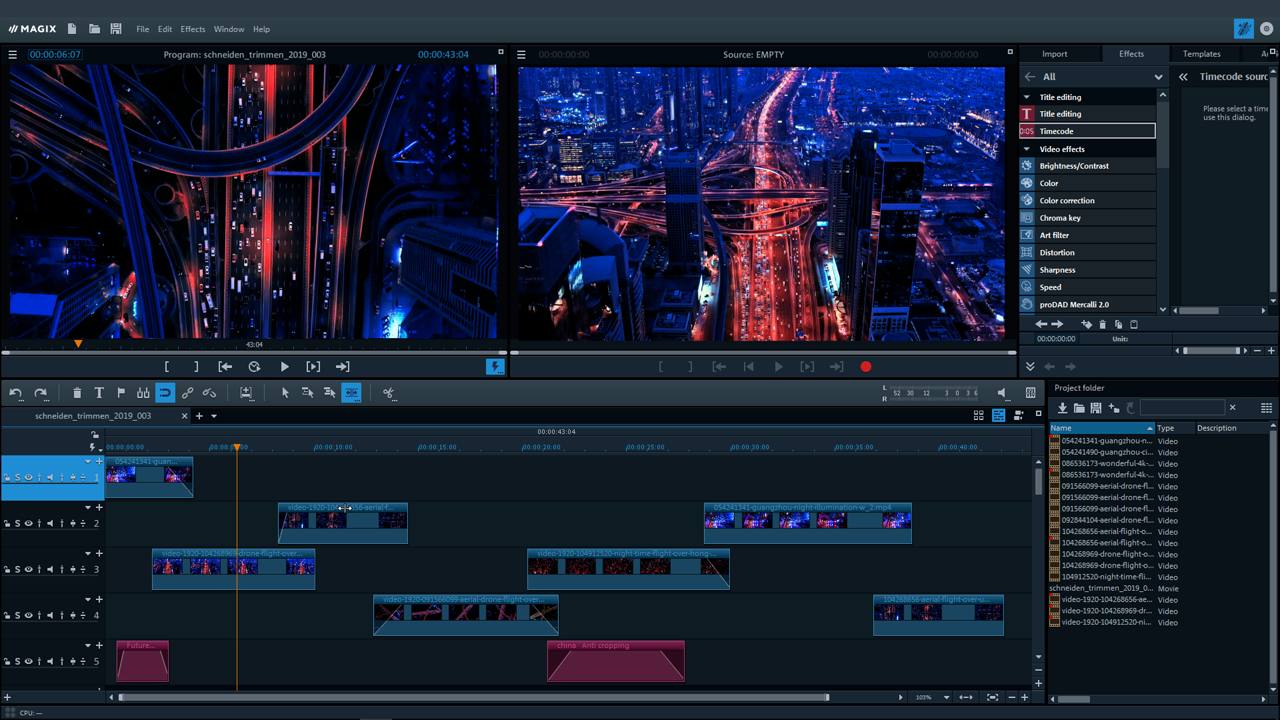
Task: Toggle the highlighted stretch mouse mode button
Action: click(x=351, y=393)
